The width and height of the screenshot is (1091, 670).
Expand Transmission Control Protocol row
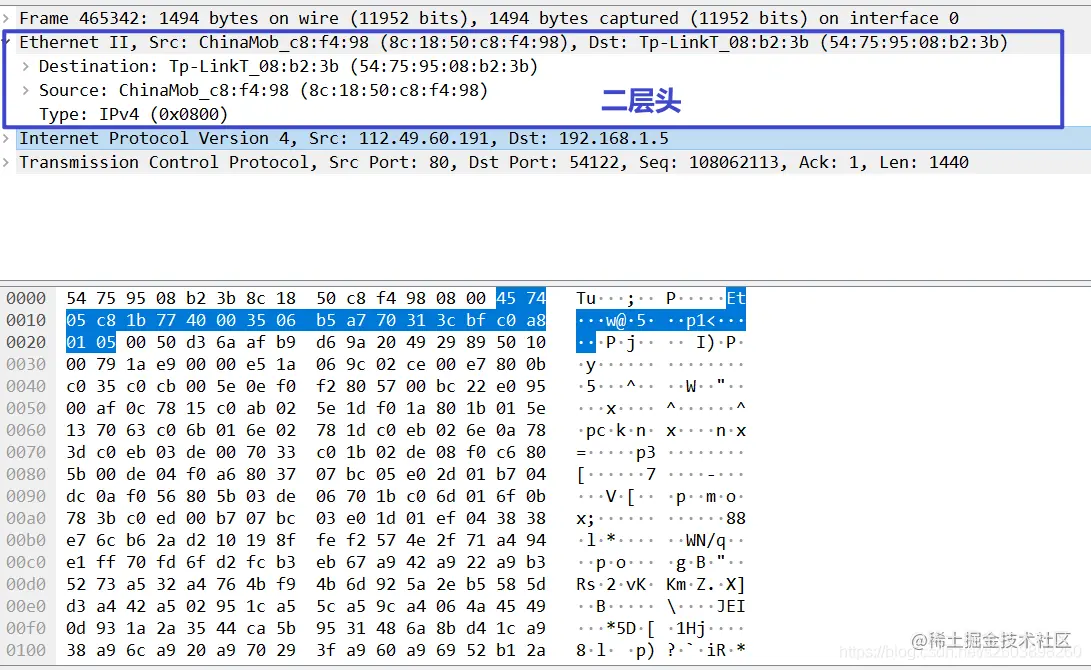point(6,163)
